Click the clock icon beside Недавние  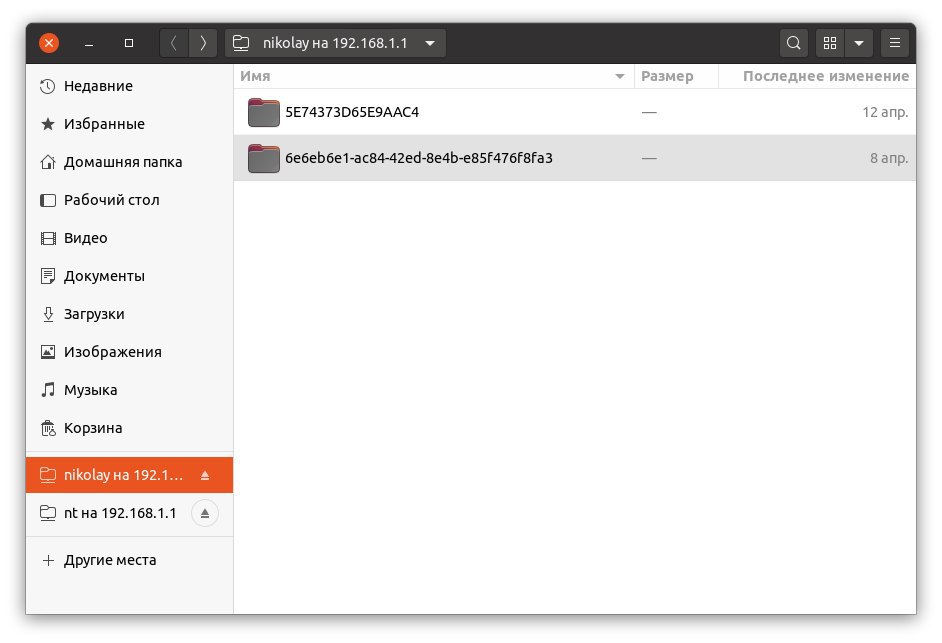click(47, 86)
